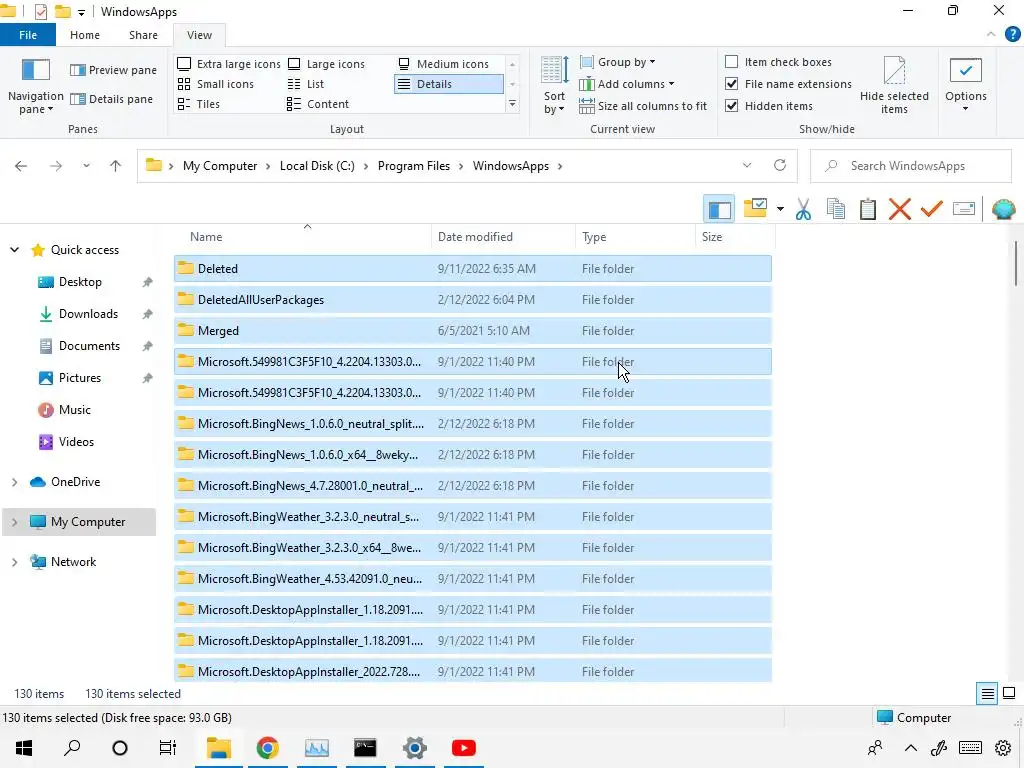Image resolution: width=1024 pixels, height=768 pixels.
Task: Expand the Network tree node
Action: click(14, 562)
